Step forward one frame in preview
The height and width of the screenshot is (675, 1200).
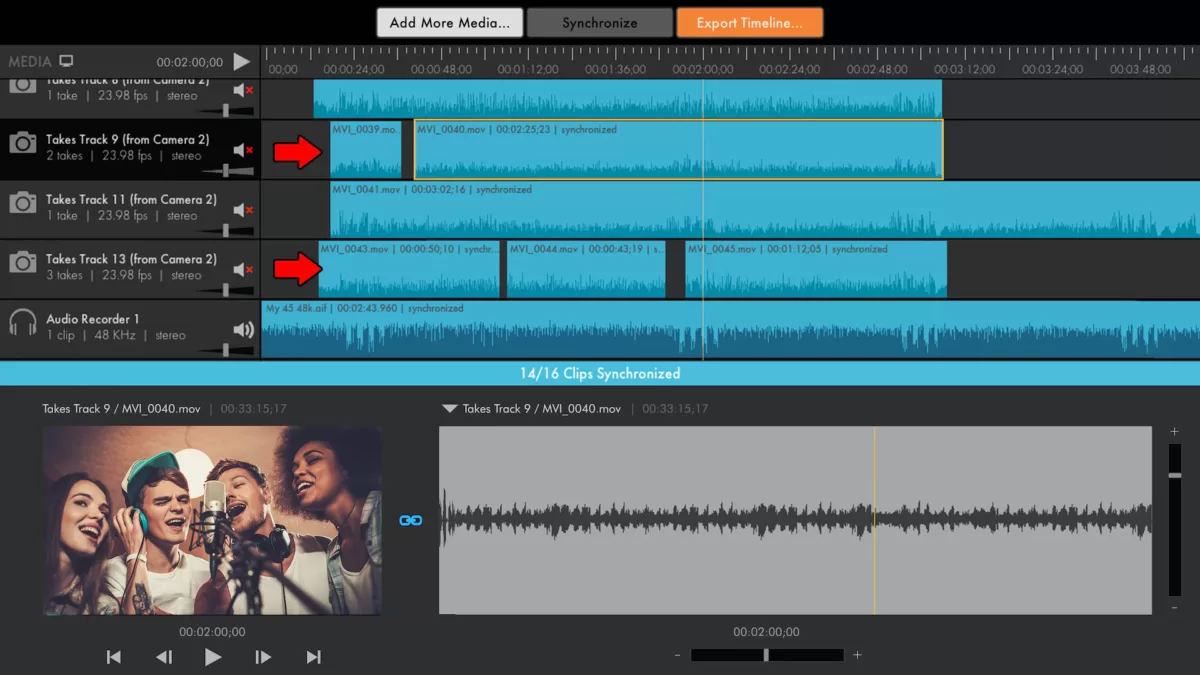click(x=263, y=657)
